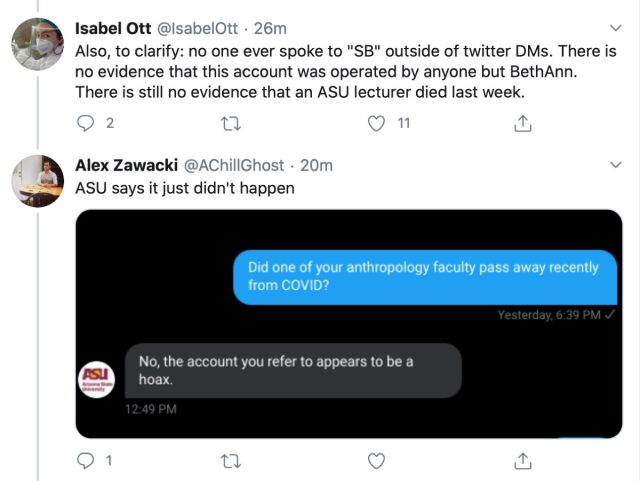Viewport: 640px width, 481px height.
Task: Reply to Isabel Ott's tweet
Action: tap(86, 124)
